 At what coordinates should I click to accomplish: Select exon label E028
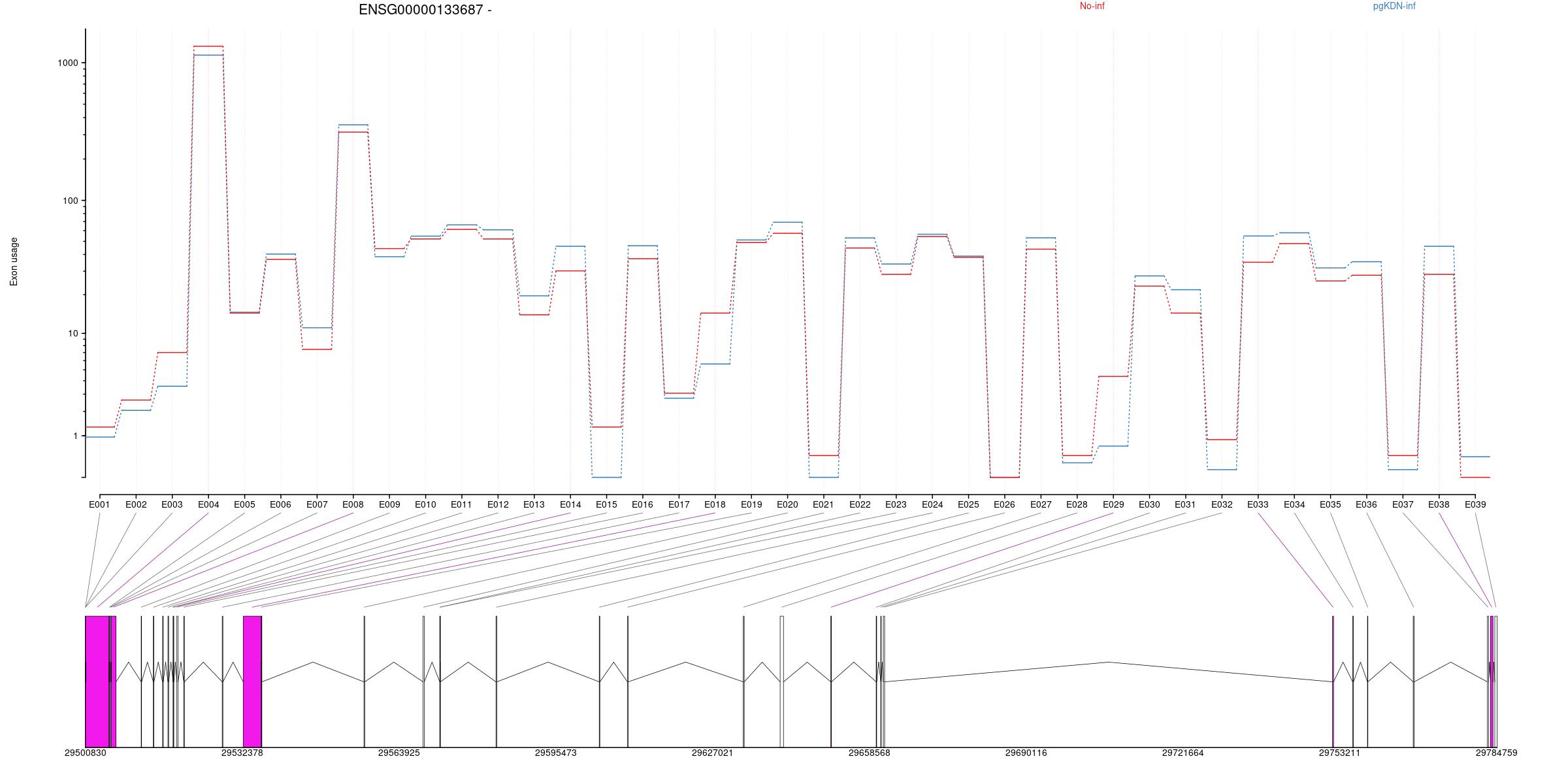1077,504
